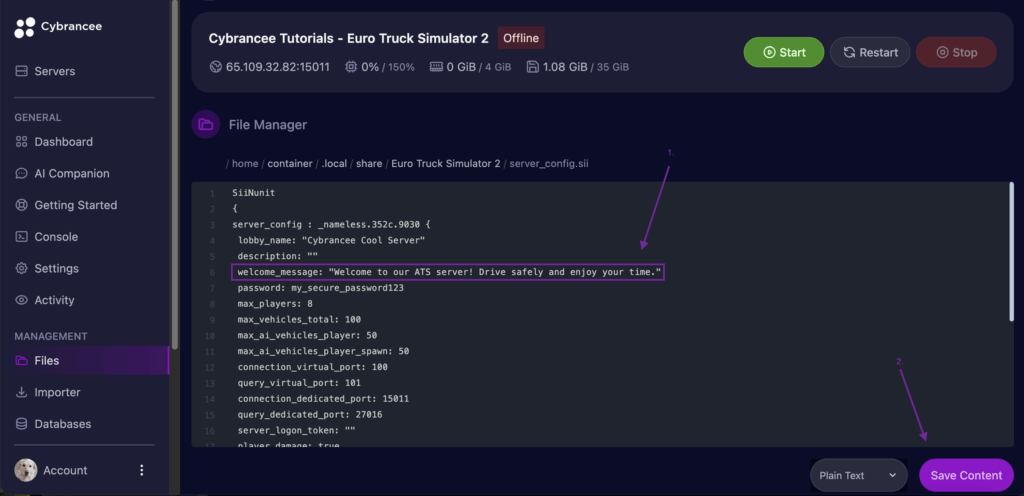Click the query_virtual_port: 101 line
1024x496 pixels.
tap(299, 382)
